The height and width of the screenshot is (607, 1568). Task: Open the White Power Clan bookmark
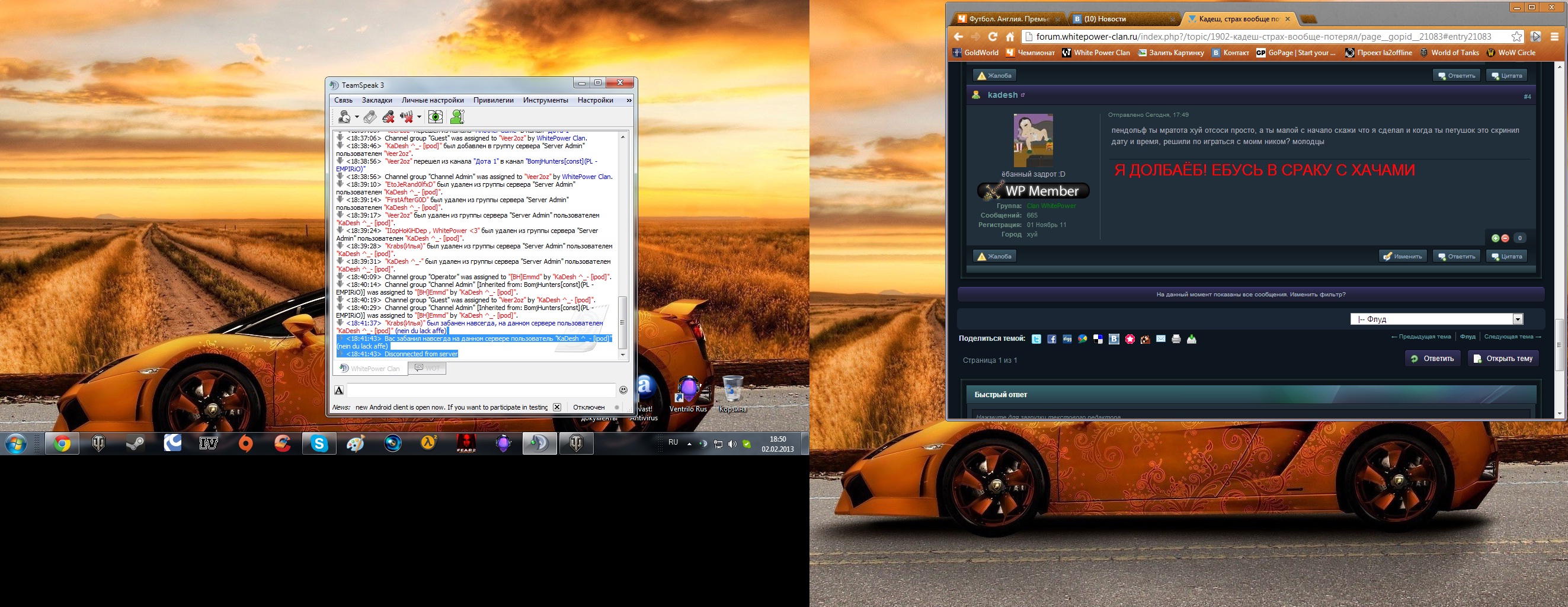(x=1096, y=53)
